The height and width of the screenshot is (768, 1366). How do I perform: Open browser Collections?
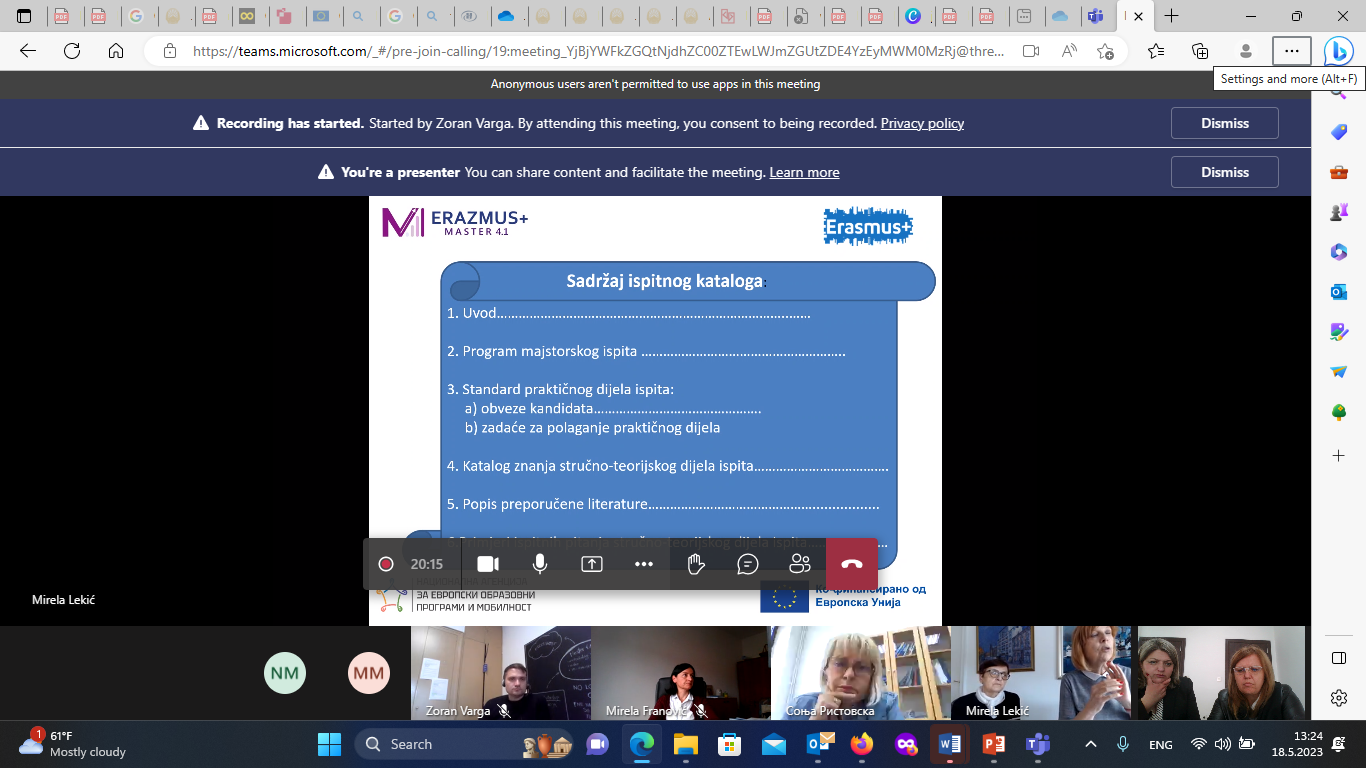[x=1201, y=51]
